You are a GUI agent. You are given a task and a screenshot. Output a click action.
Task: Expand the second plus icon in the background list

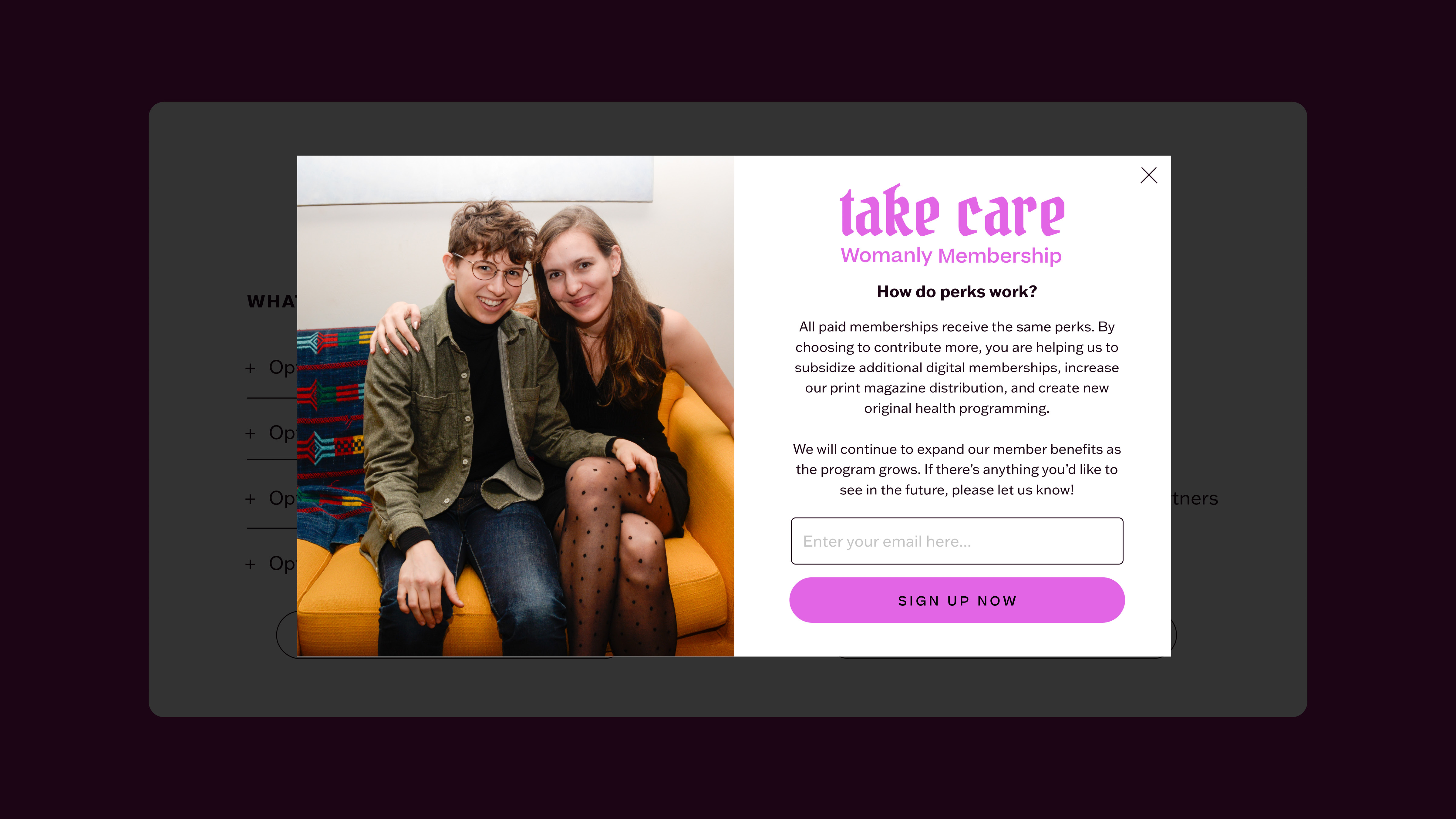tap(250, 433)
